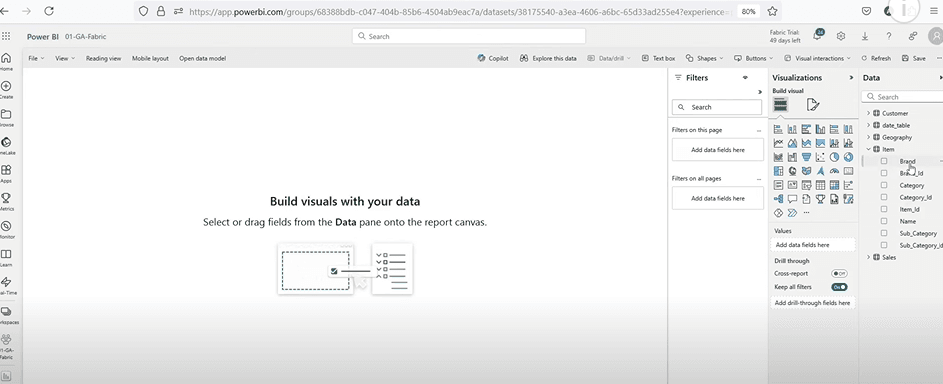The image size is (943, 384).
Task: Open Real-Time hub in left navigation
Action: (x=6, y=285)
